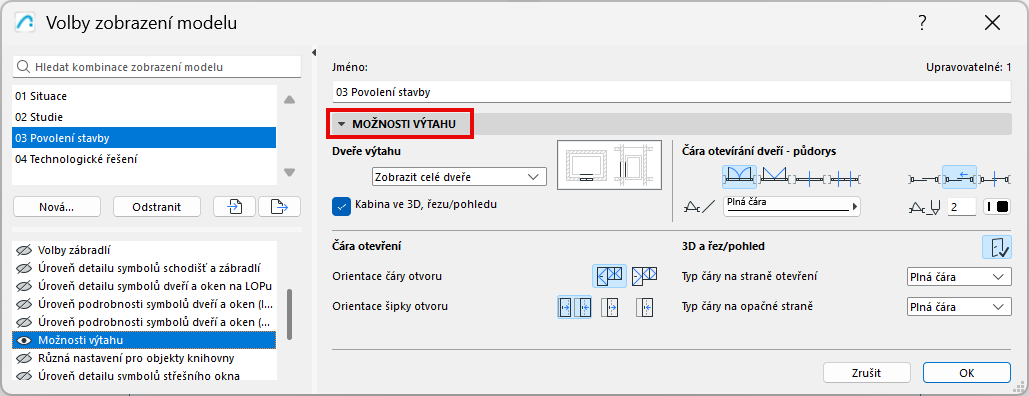This screenshot has height=396, width=1029.
Task: Toggle door opening in 3D and section icon
Action: (998, 247)
